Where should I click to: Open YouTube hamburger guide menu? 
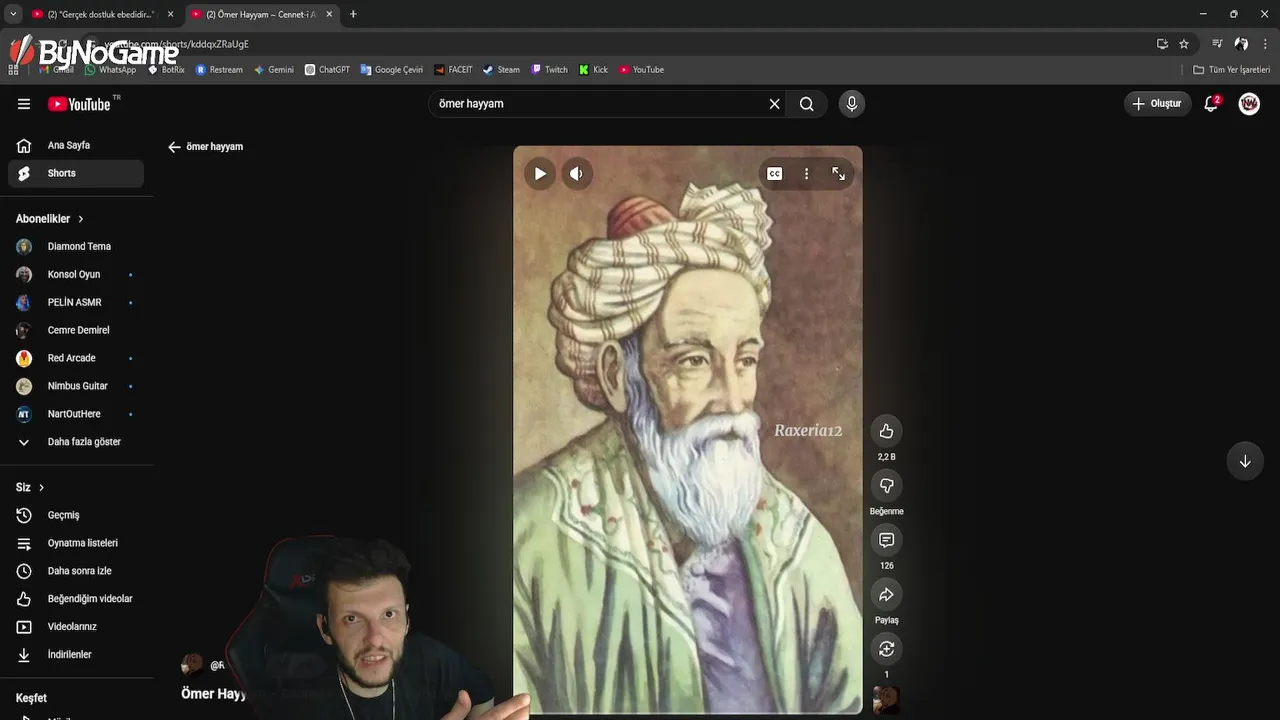click(x=24, y=104)
